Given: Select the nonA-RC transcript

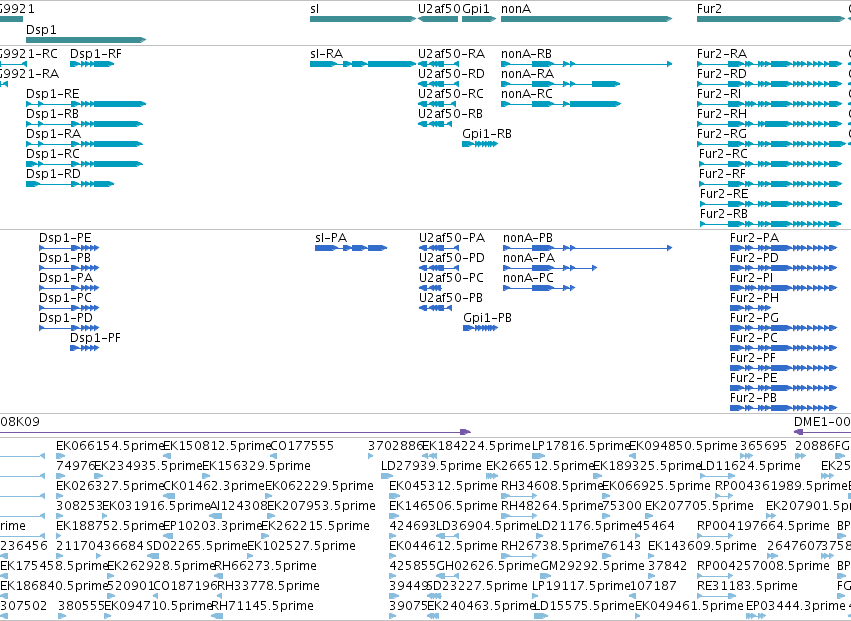Looking at the screenshot, I should click(561, 104).
